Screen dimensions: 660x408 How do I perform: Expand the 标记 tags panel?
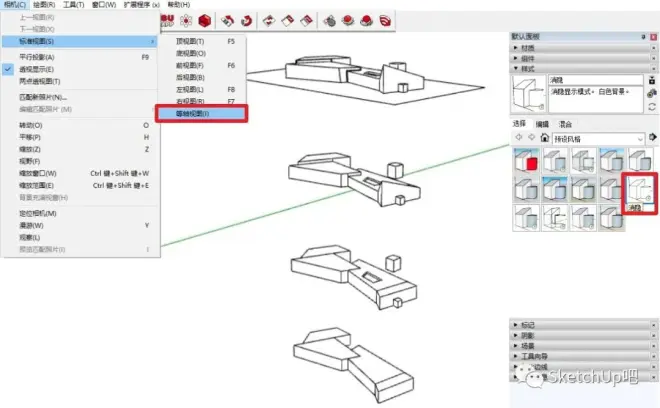(x=583, y=325)
